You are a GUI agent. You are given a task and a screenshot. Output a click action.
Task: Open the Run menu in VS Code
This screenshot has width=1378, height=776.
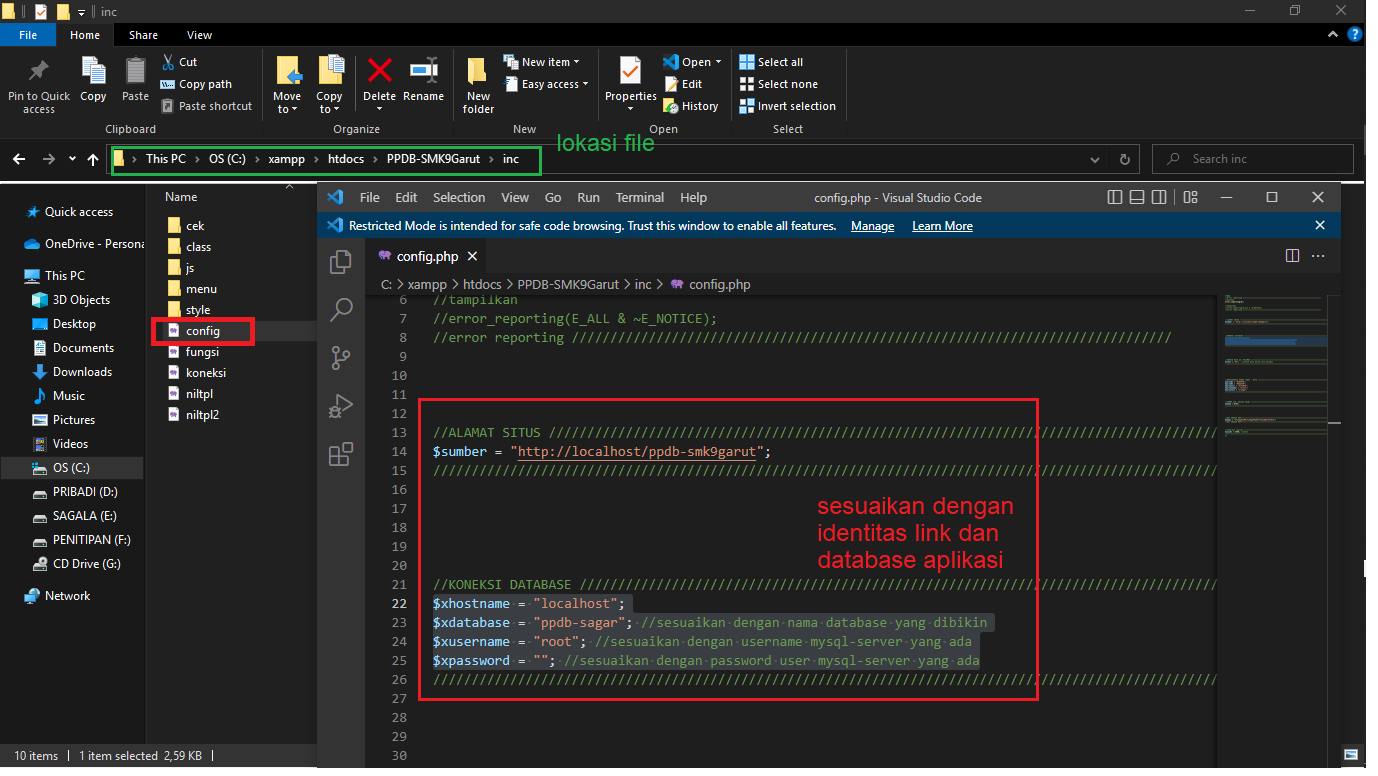(589, 197)
